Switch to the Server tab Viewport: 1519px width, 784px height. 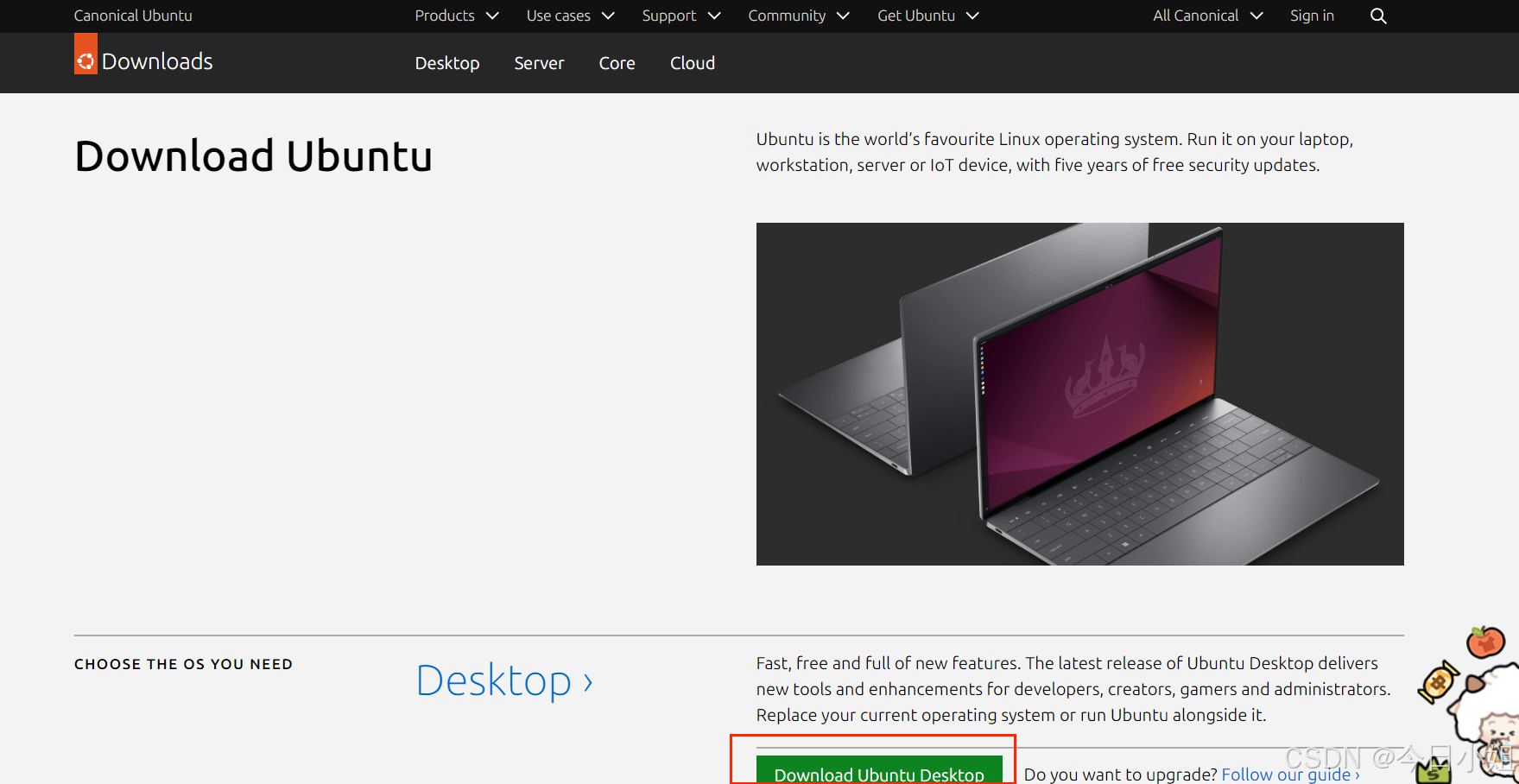pyautogui.click(x=539, y=63)
